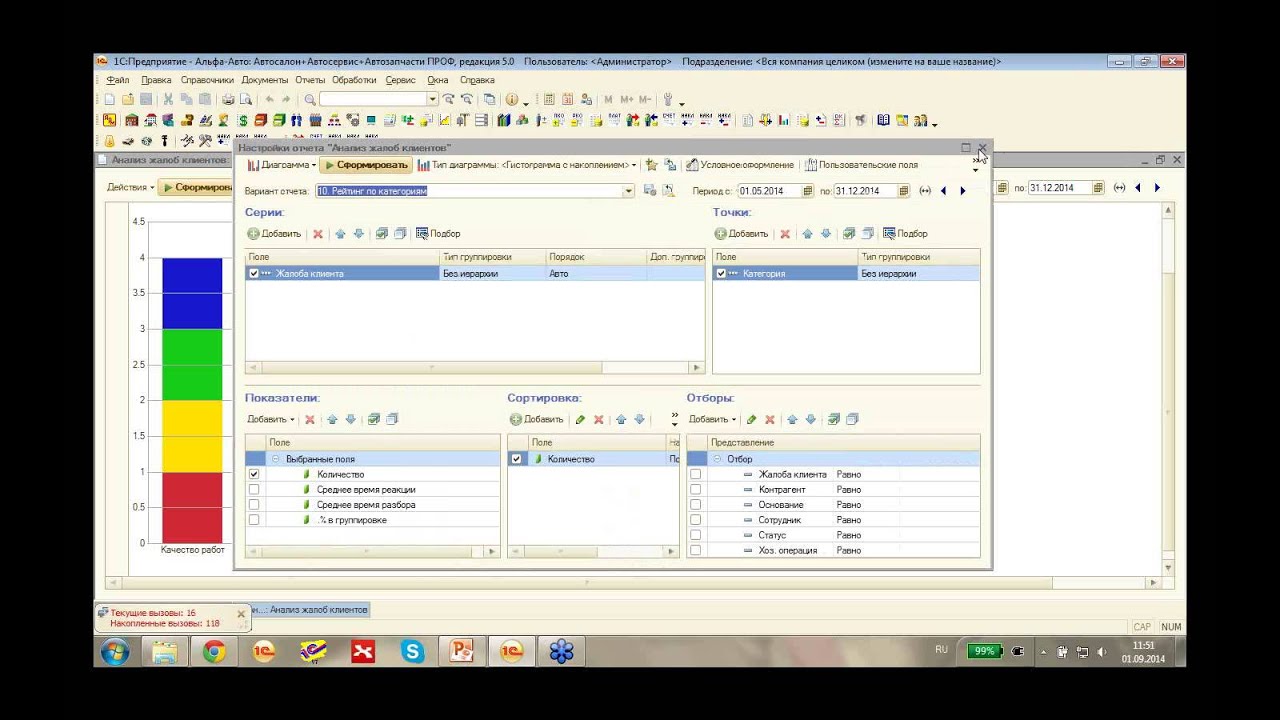Add a new field in Серии
1280x720 pixels.
274,234
